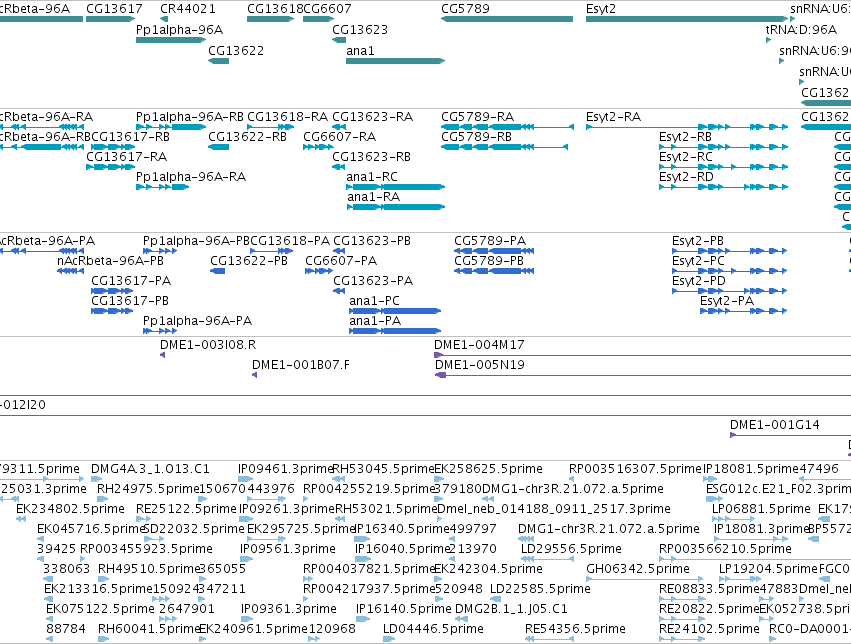Select transcript CG13618-RA
This screenshot has width=851, height=644.
pos(270,127)
